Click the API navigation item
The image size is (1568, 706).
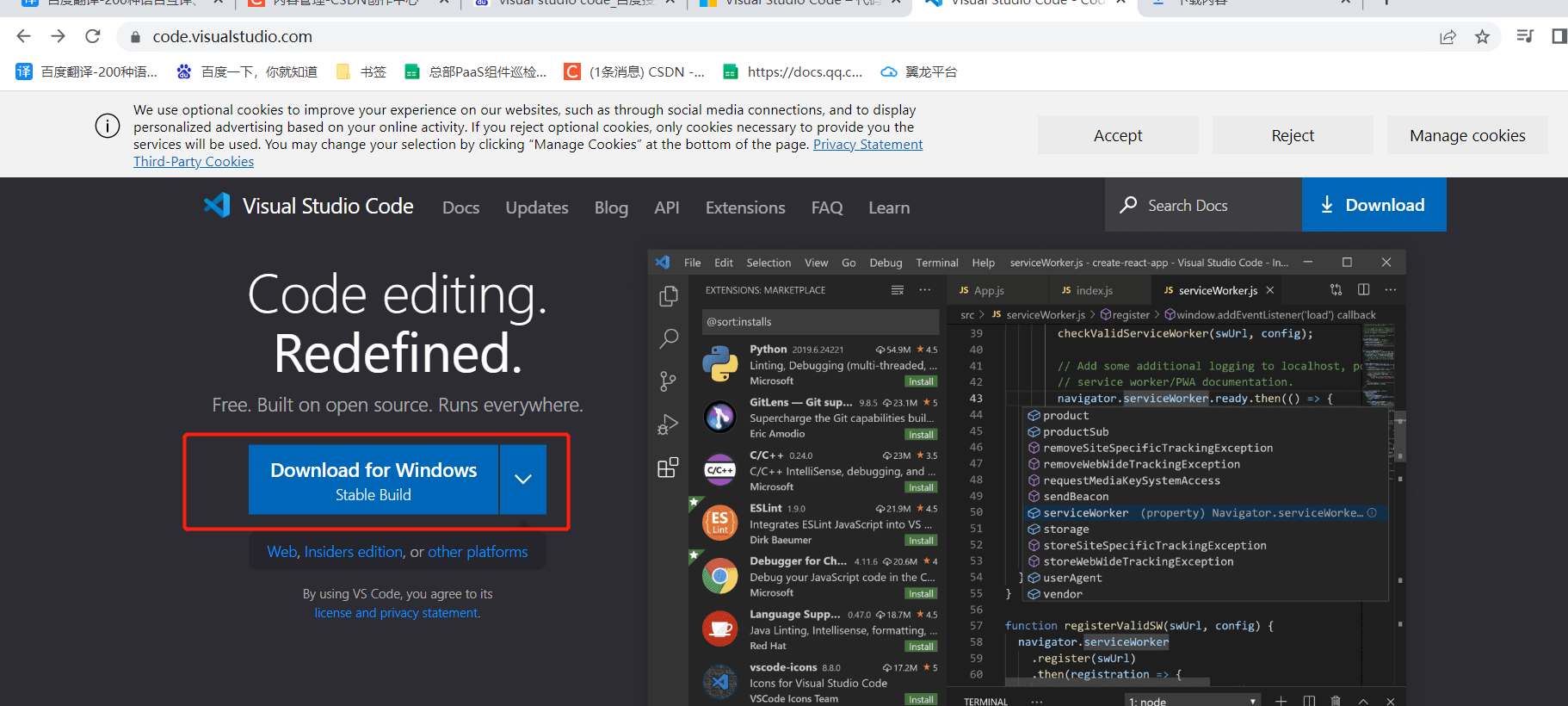[667, 207]
